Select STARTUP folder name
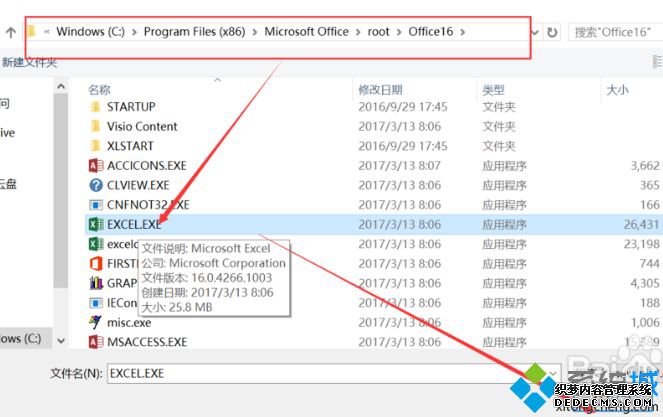The image size is (663, 417). (131, 107)
